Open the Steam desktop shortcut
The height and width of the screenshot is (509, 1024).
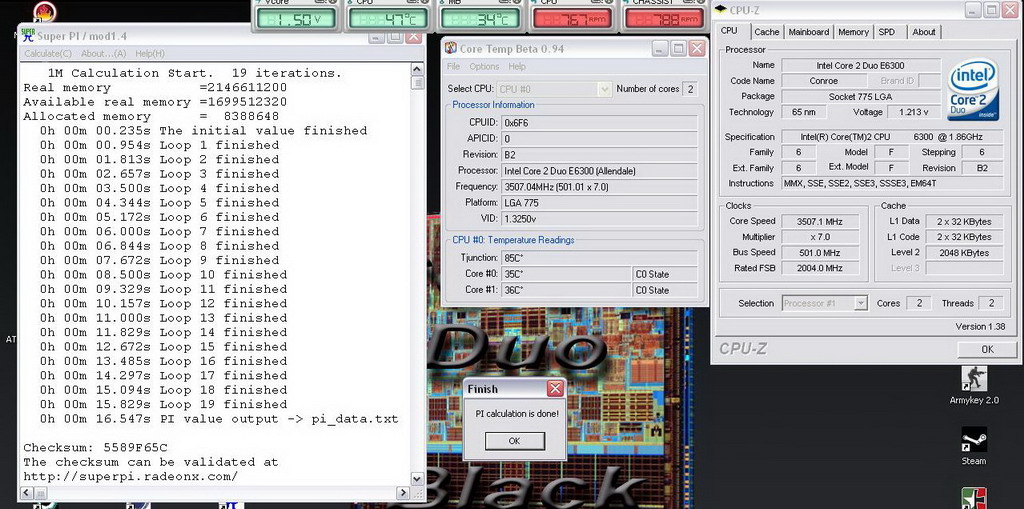pyautogui.click(x=974, y=447)
